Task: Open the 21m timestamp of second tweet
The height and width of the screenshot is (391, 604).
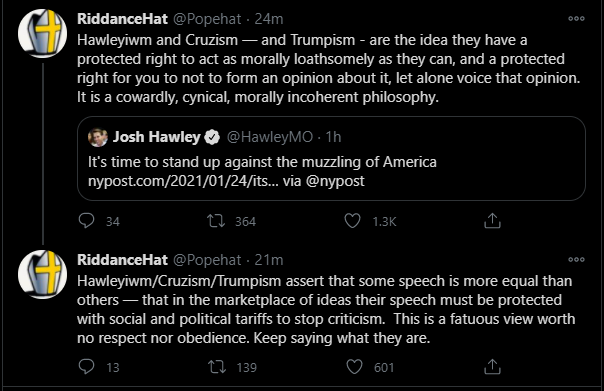Action: point(269,260)
